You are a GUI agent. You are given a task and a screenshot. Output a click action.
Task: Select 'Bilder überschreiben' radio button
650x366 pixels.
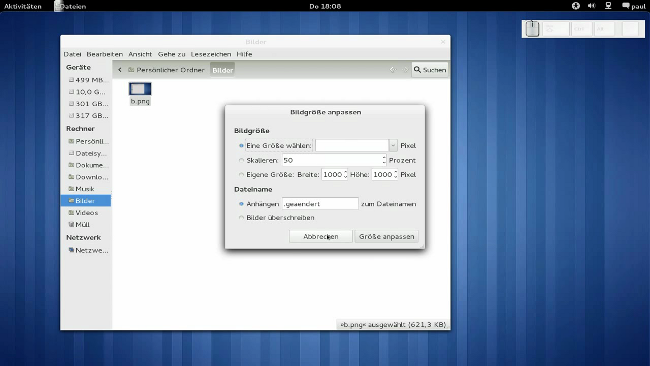[x=241, y=218]
